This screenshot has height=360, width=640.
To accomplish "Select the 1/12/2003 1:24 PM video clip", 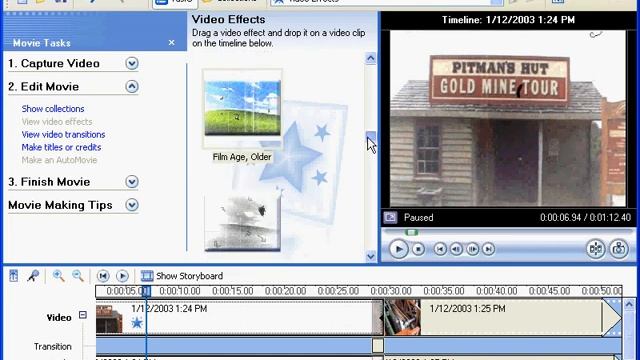I will click(240, 318).
